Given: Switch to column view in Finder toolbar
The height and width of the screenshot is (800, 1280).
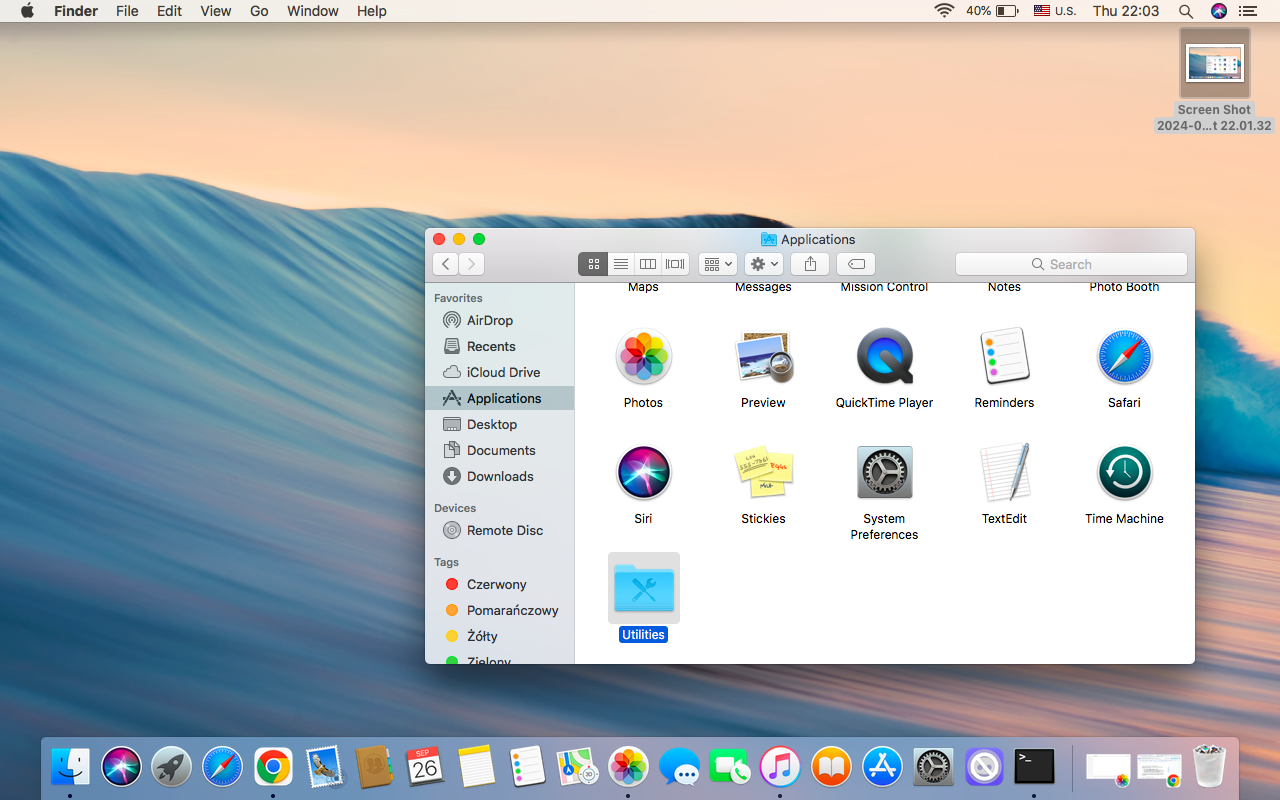Looking at the screenshot, I should pos(648,264).
